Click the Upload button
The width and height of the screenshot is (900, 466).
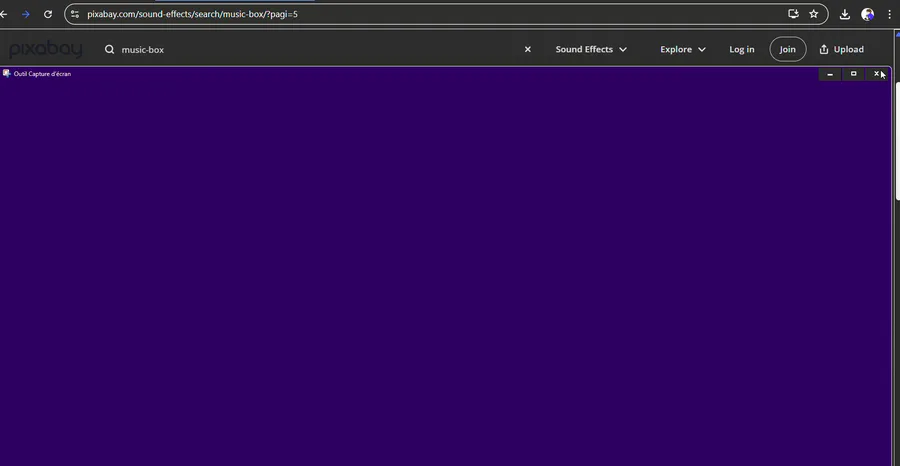point(841,49)
